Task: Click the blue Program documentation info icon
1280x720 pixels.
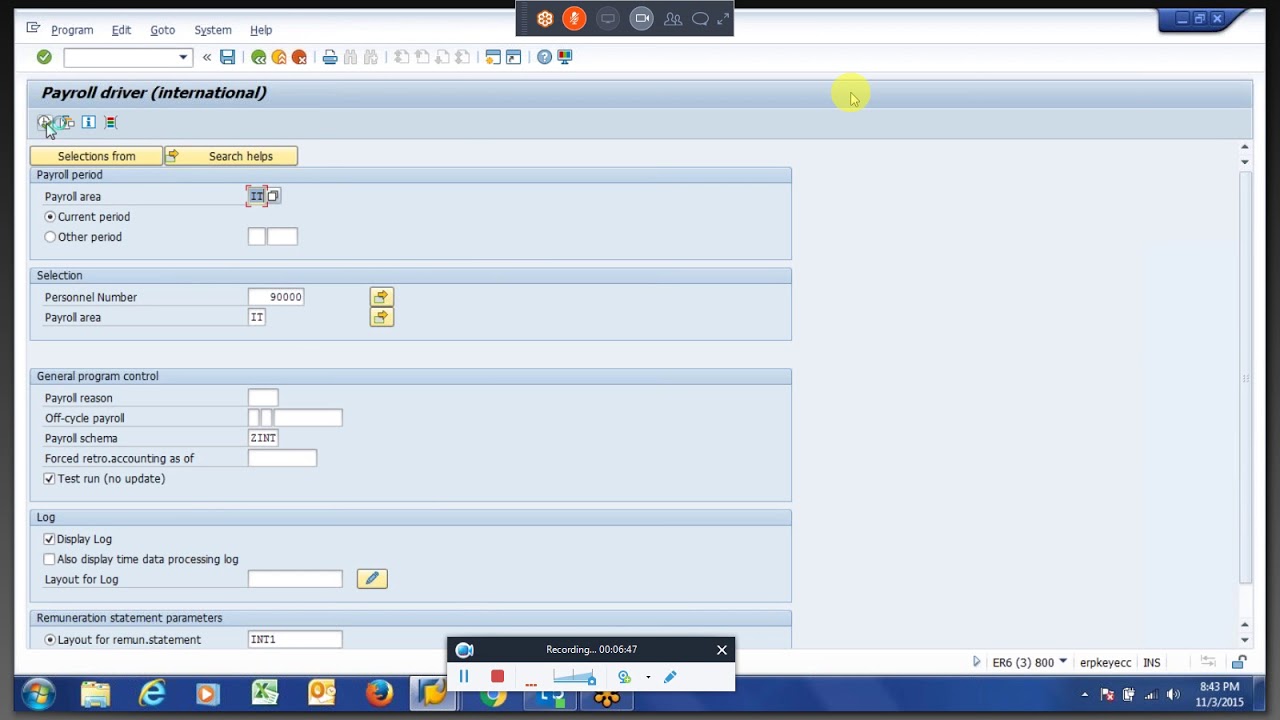Action: 88,122
